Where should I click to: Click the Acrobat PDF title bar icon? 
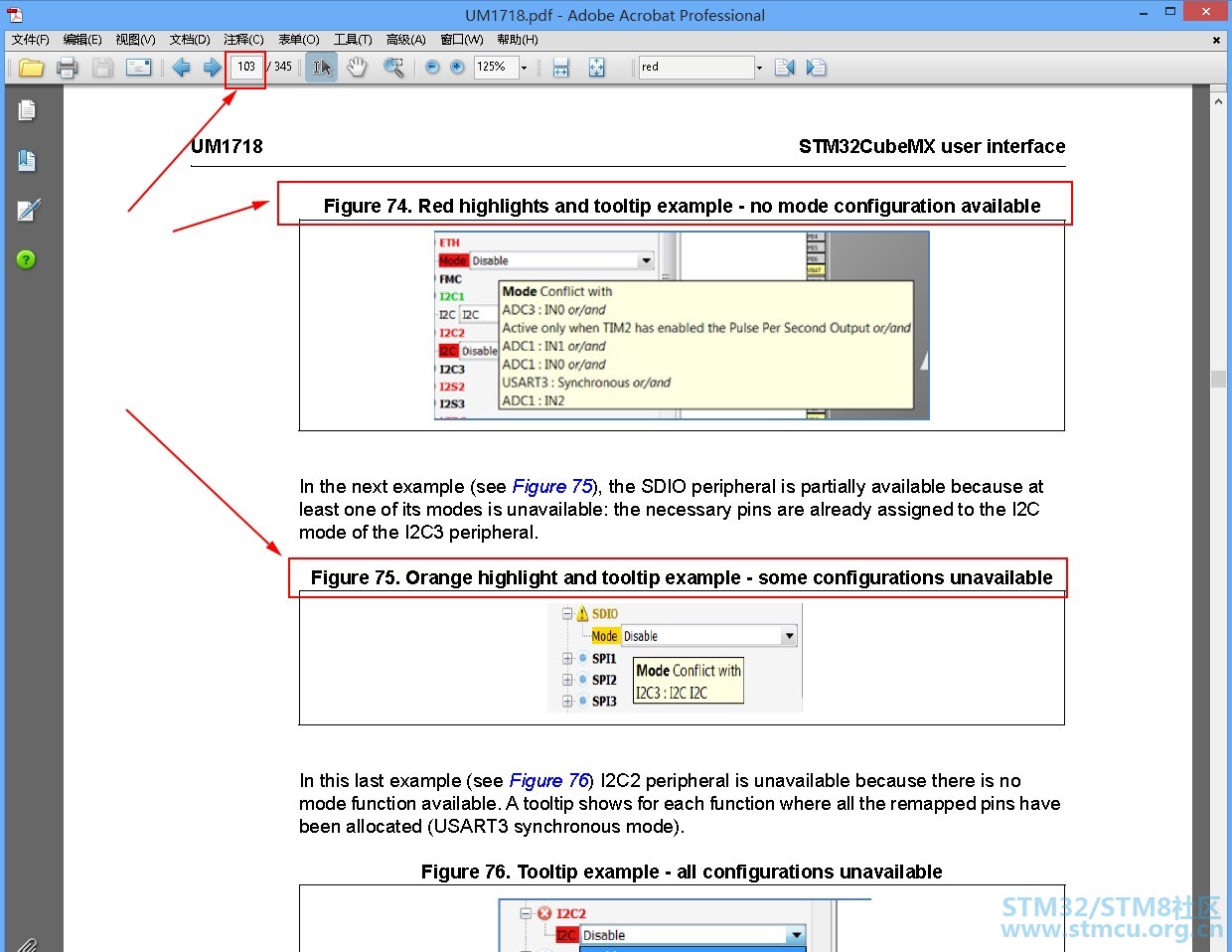coord(14,15)
